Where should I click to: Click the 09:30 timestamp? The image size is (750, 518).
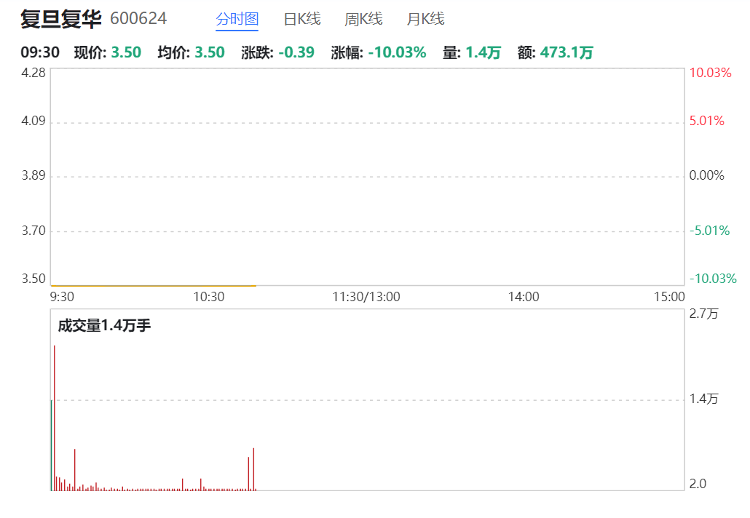pyautogui.click(x=40, y=52)
